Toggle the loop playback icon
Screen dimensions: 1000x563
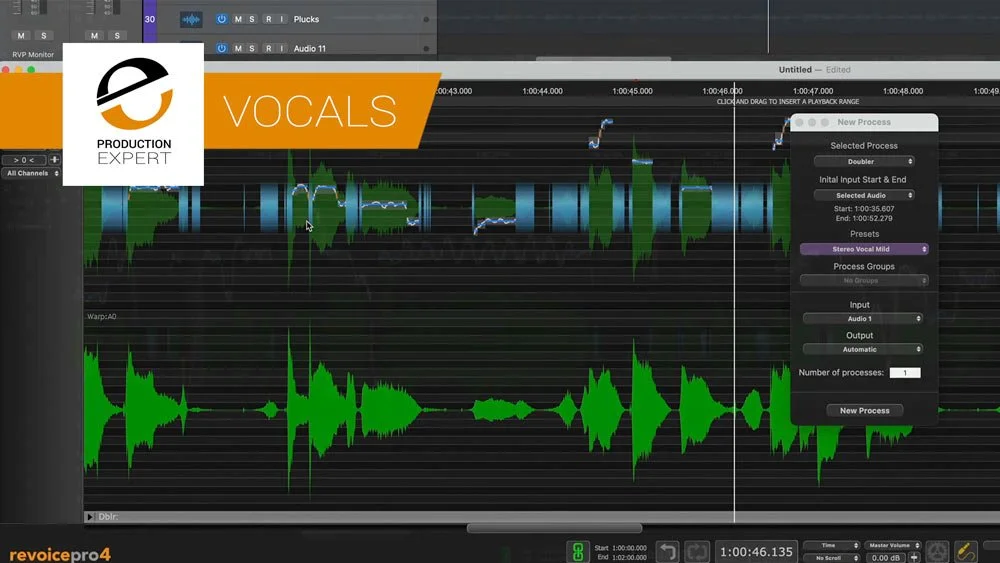(696, 552)
